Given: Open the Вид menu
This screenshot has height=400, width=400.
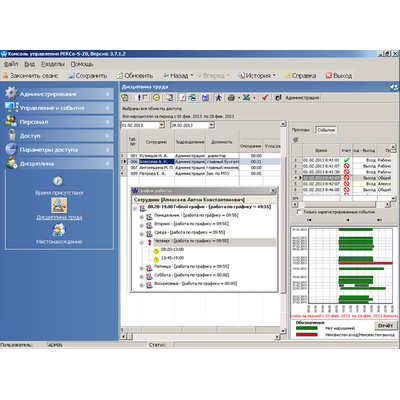Looking at the screenshot, I should click(x=29, y=64).
